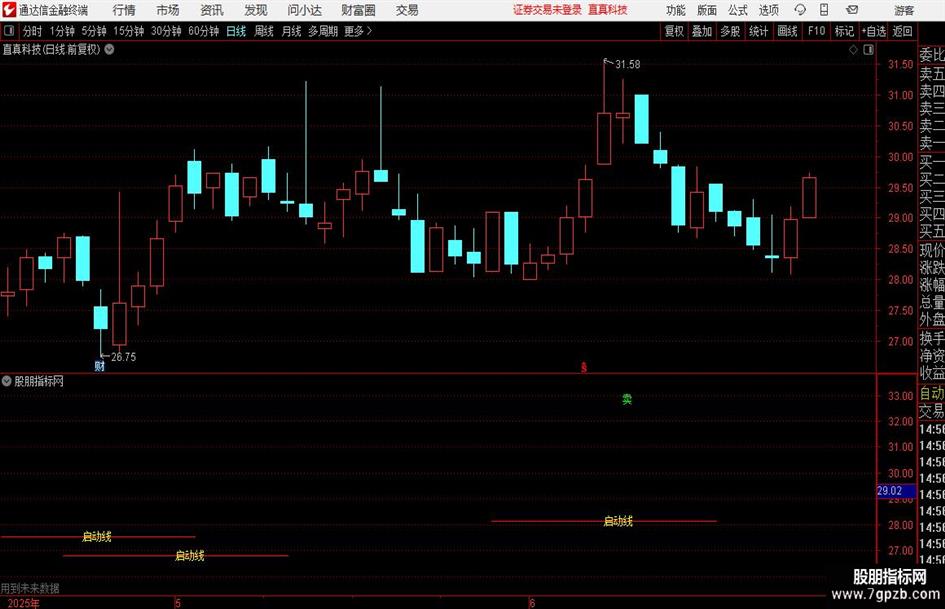Click the 复权 button

tap(674, 31)
